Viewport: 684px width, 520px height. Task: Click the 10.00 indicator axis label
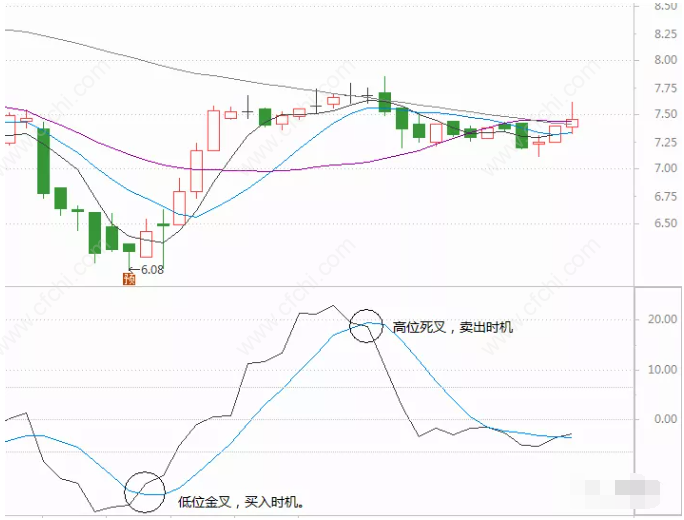click(x=662, y=370)
